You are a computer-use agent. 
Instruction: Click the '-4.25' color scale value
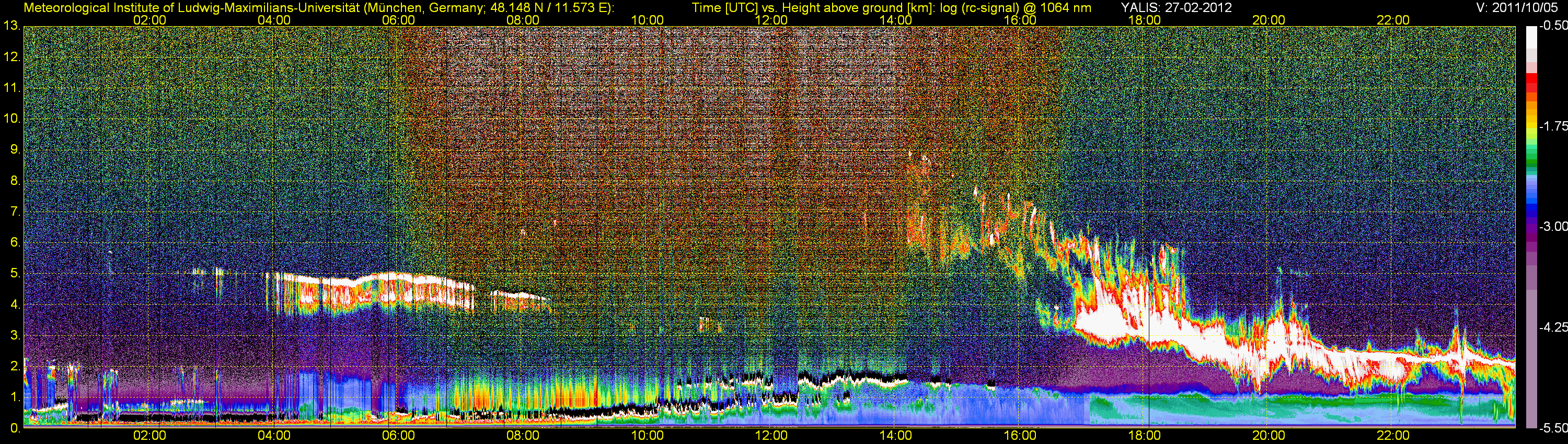(x=1553, y=327)
